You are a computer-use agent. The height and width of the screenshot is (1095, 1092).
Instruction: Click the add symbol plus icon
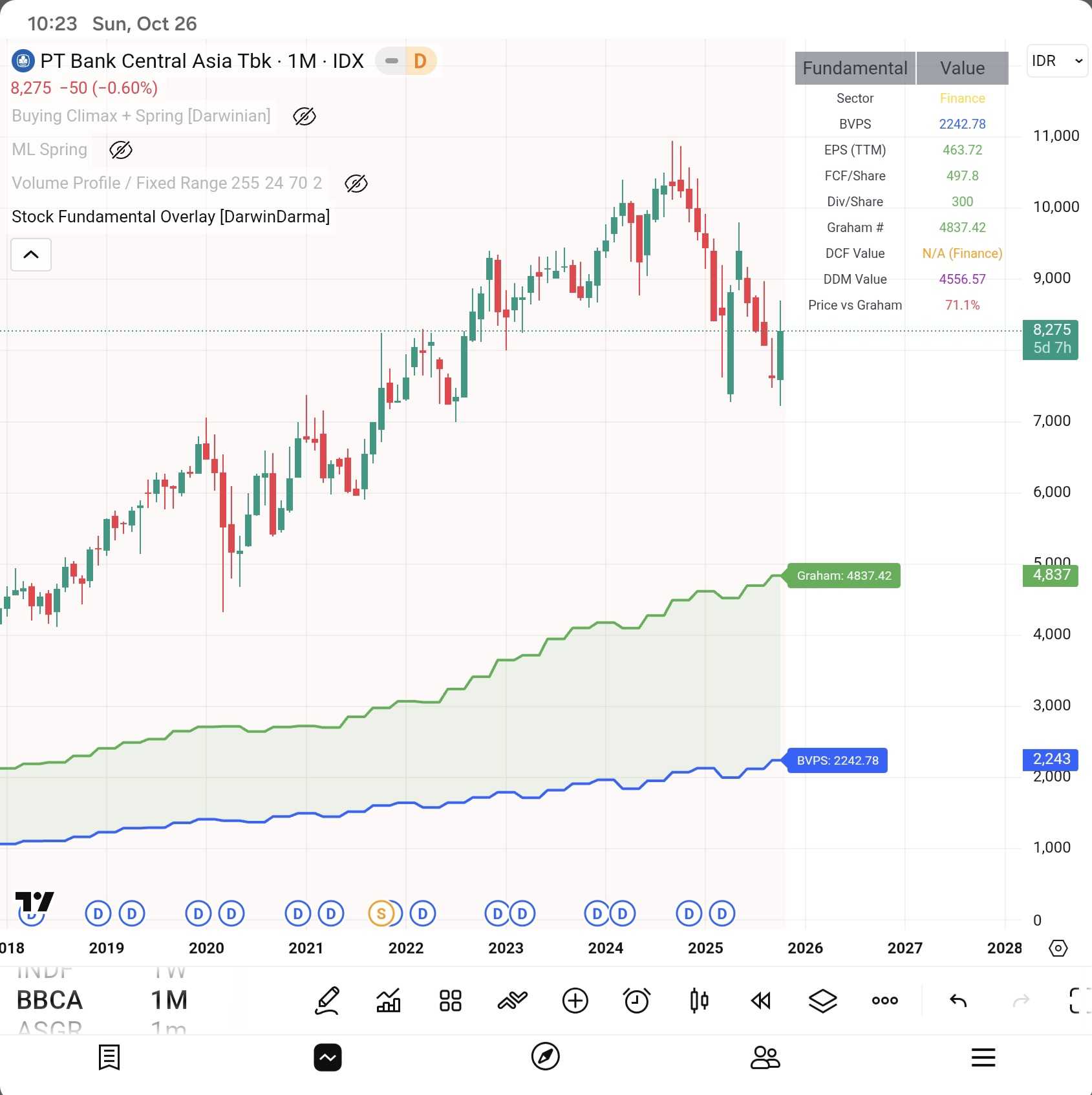tap(575, 1001)
